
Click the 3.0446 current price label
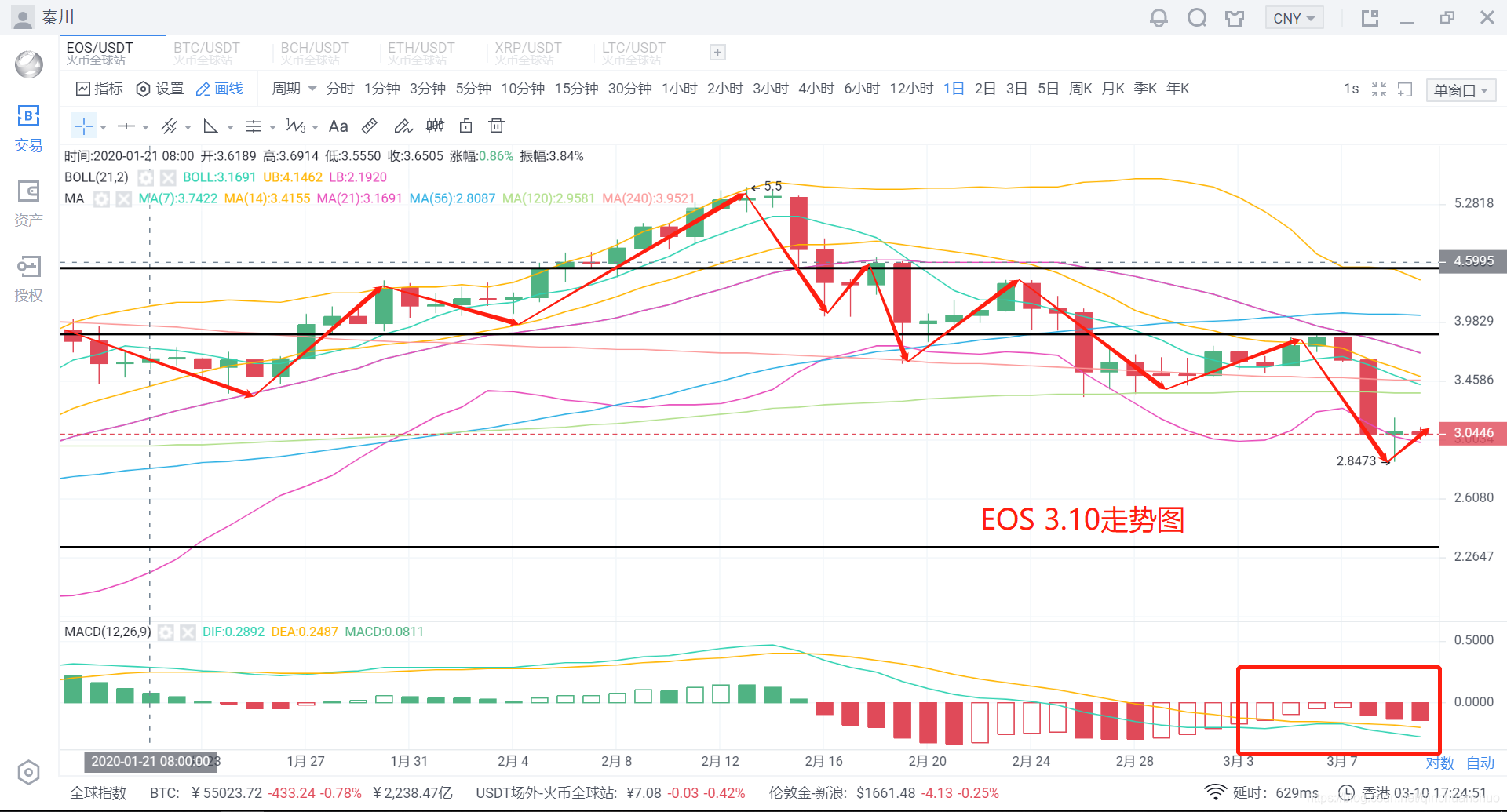1472,433
